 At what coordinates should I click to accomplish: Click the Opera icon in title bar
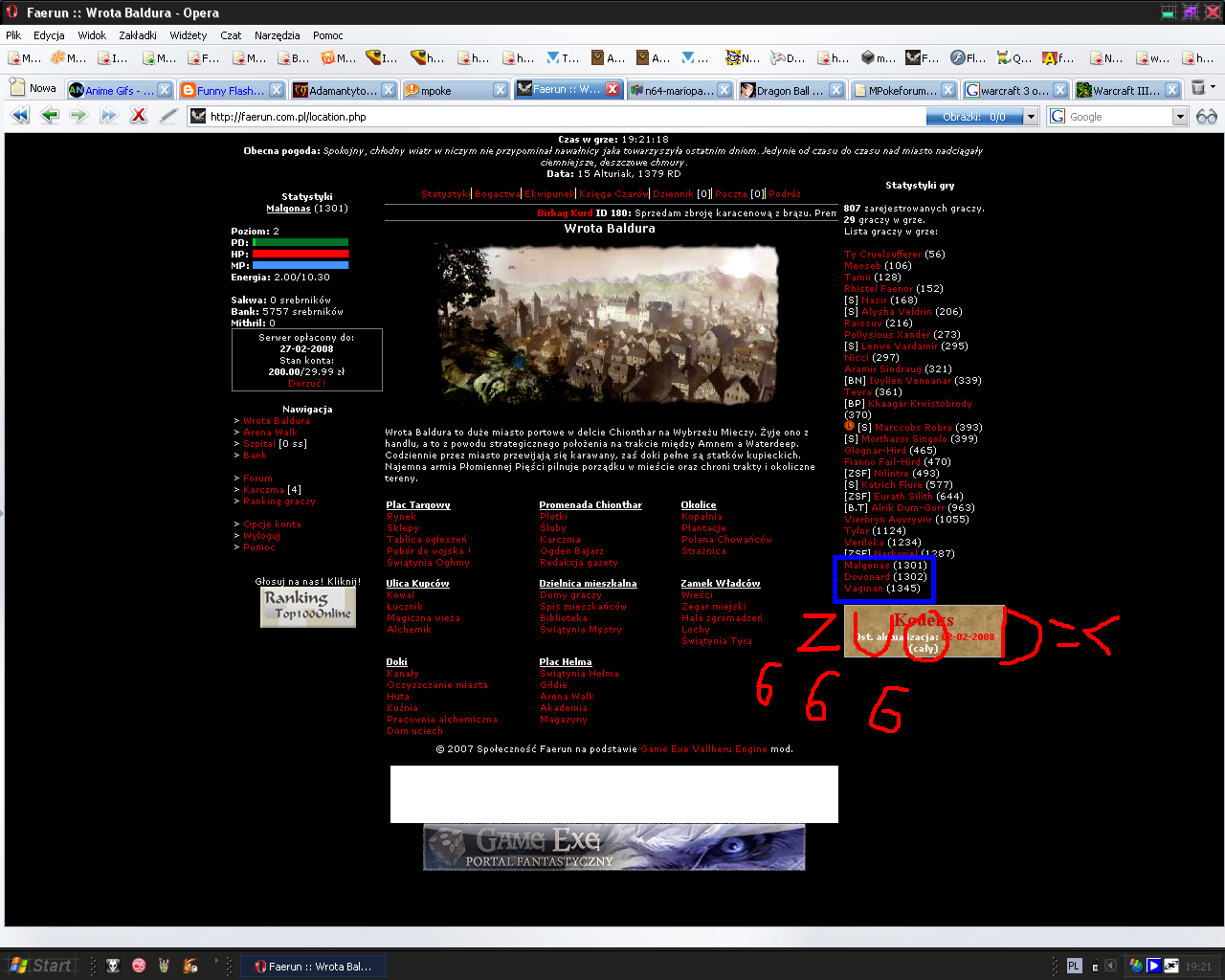pos(11,12)
